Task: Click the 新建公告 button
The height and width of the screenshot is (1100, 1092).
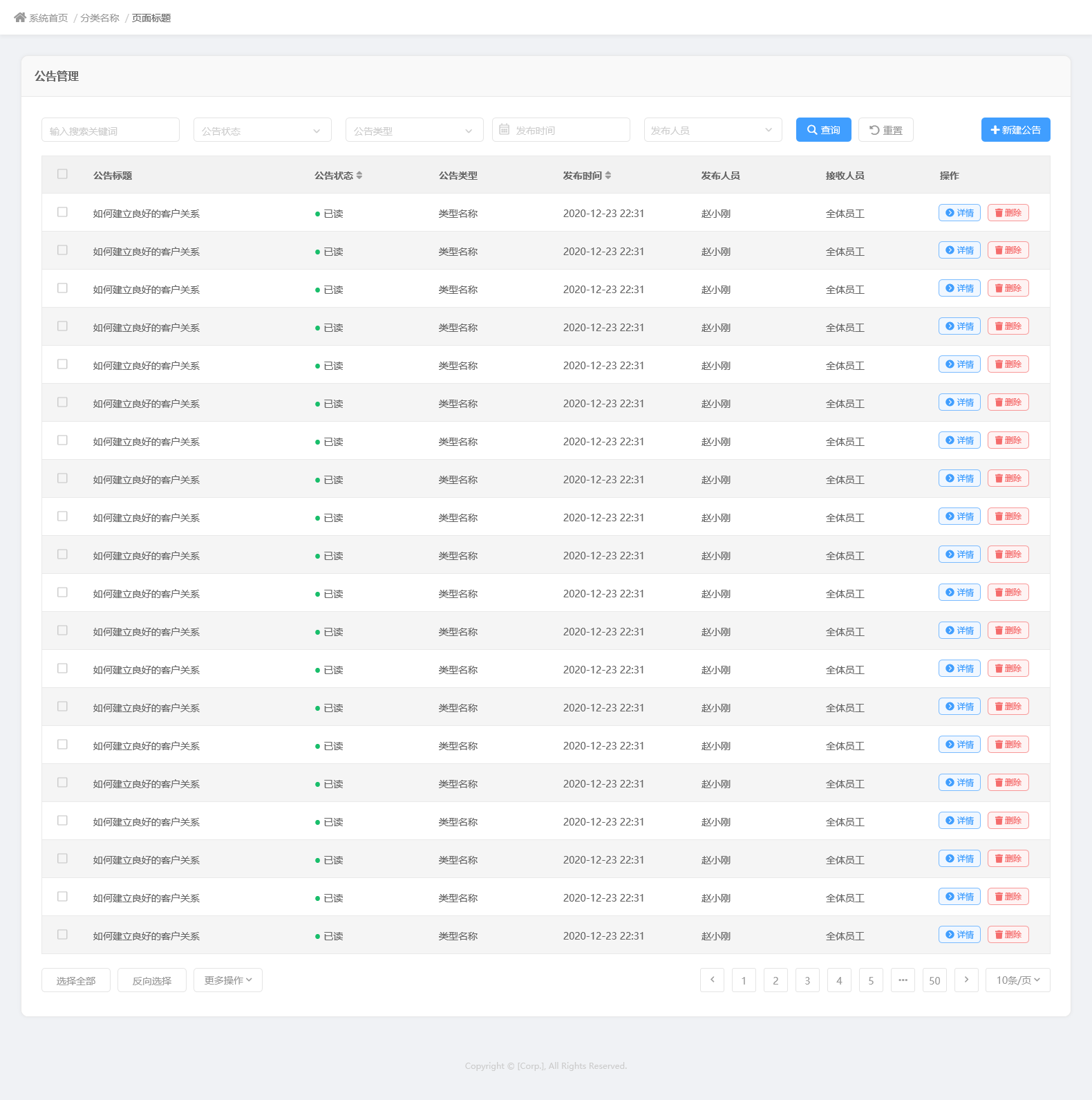Action: (x=1016, y=130)
